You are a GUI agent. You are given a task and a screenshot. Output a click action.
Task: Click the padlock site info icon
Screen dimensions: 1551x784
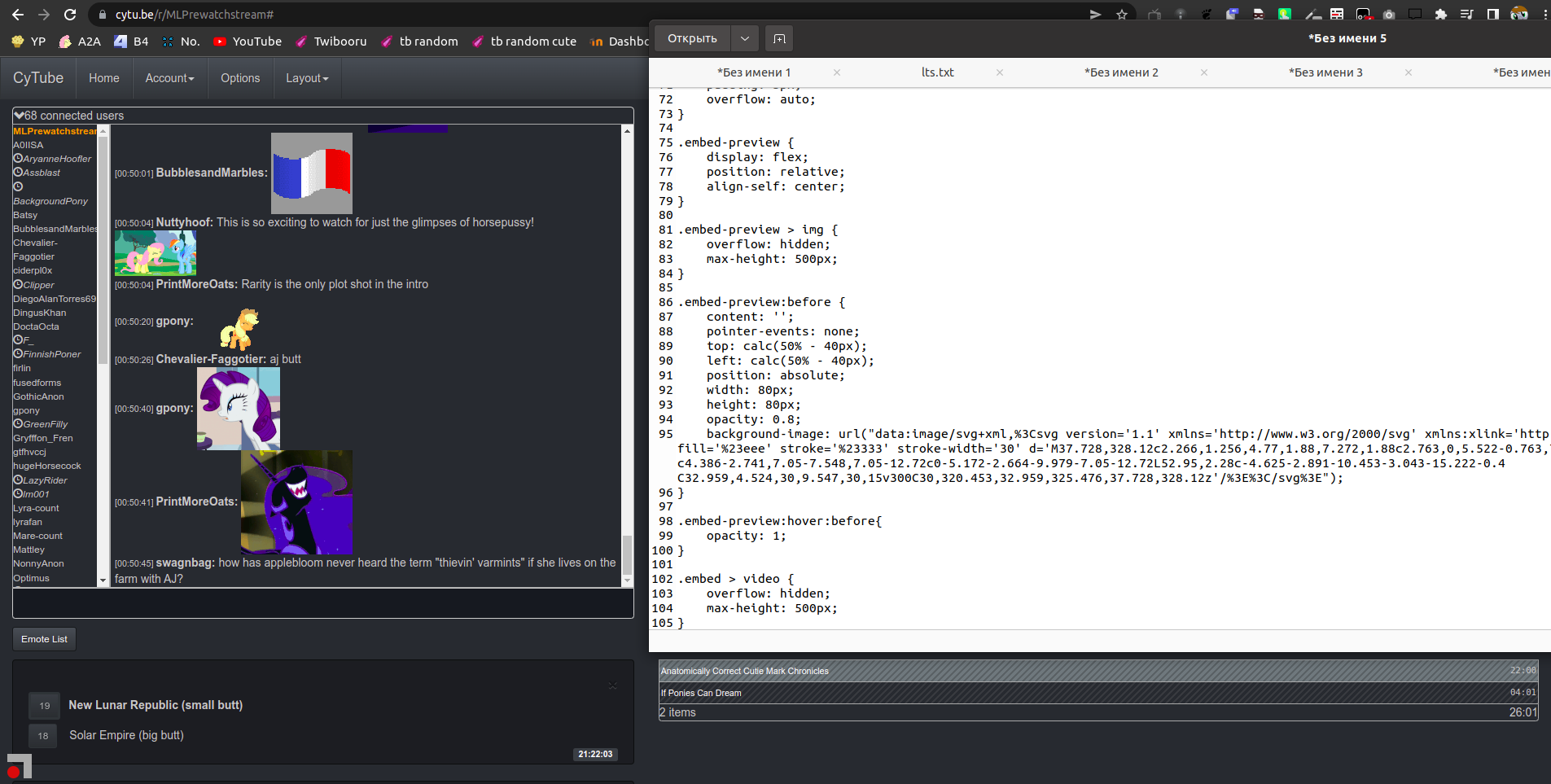(x=102, y=15)
